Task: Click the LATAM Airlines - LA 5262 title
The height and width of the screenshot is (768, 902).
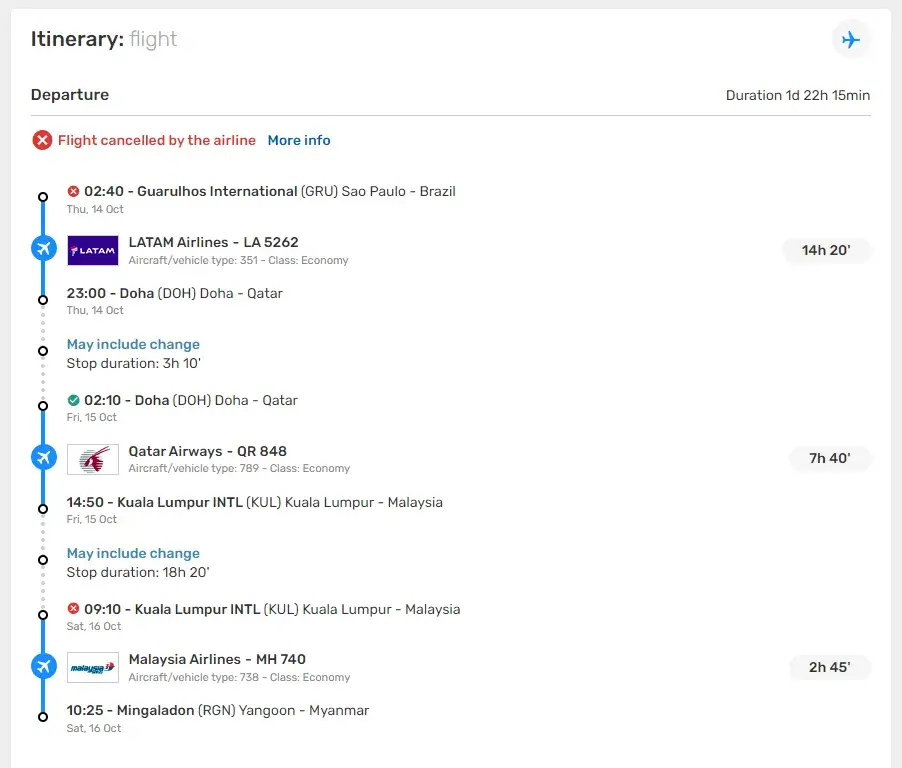Action: coord(213,242)
